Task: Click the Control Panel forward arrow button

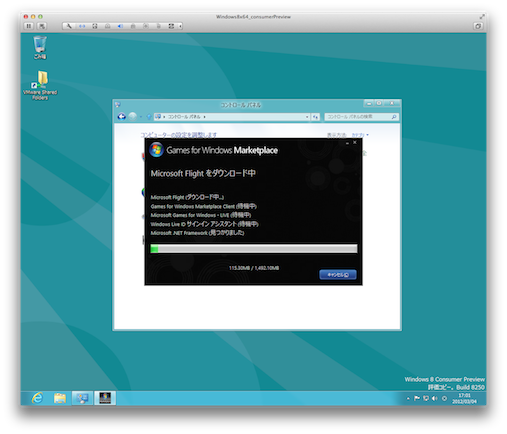Action: coord(133,116)
